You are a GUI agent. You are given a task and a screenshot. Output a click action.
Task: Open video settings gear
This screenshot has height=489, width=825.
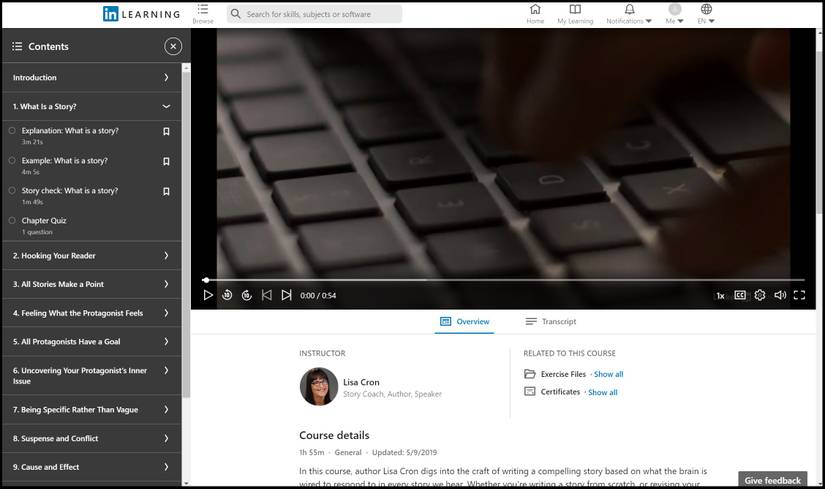[x=760, y=295]
